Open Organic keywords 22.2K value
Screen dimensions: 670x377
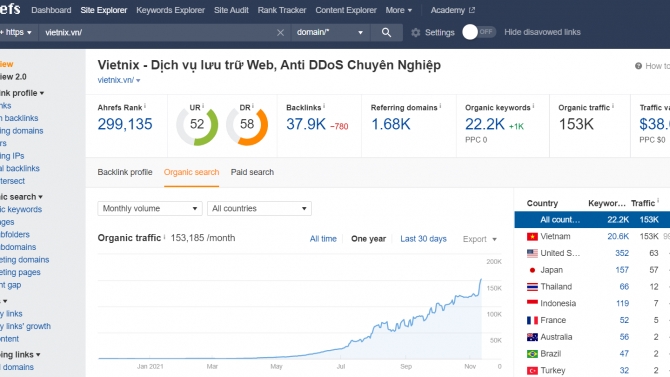click(485, 124)
